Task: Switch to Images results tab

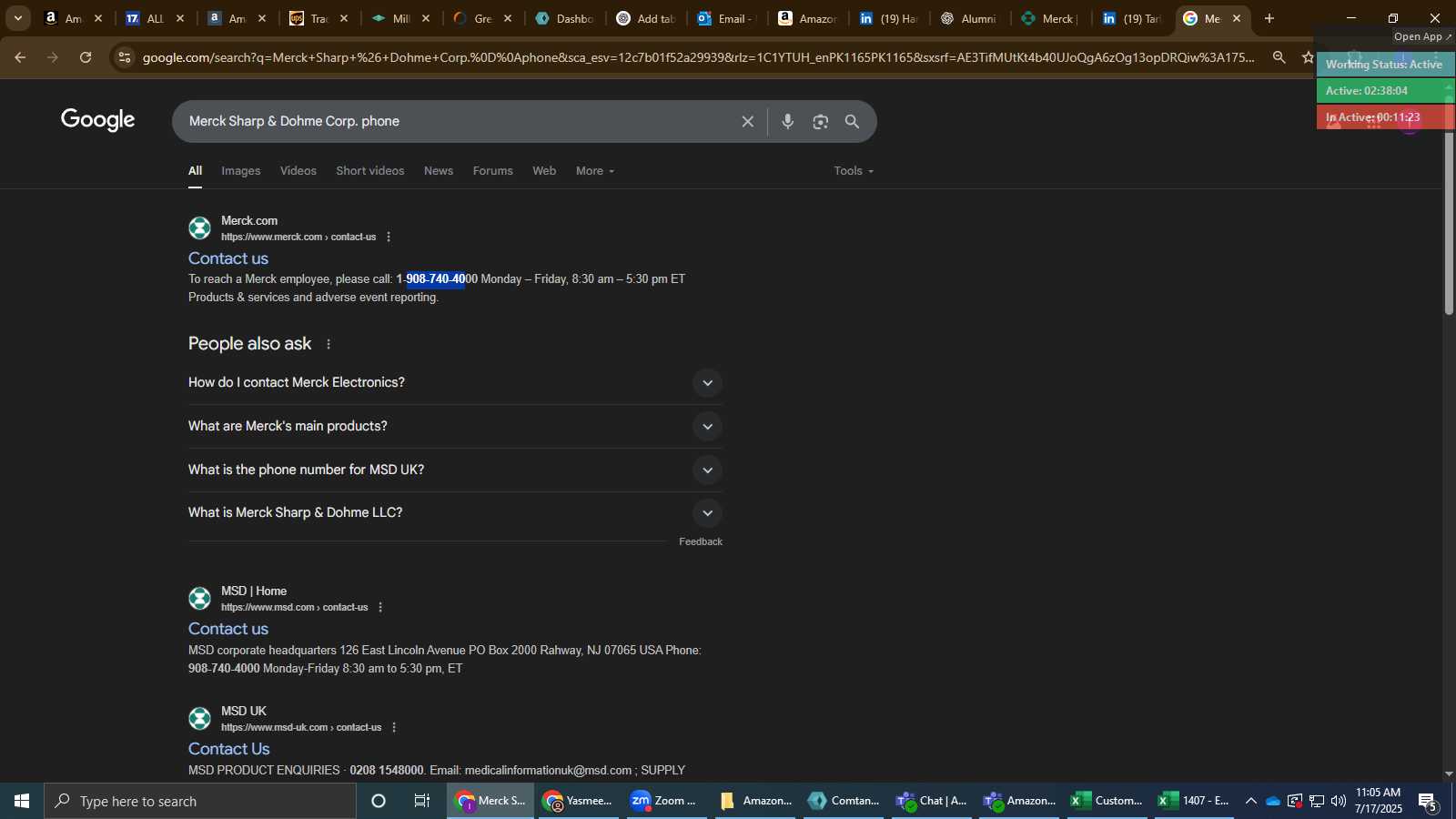Action: pyautogui.click(x=241, y=171)
